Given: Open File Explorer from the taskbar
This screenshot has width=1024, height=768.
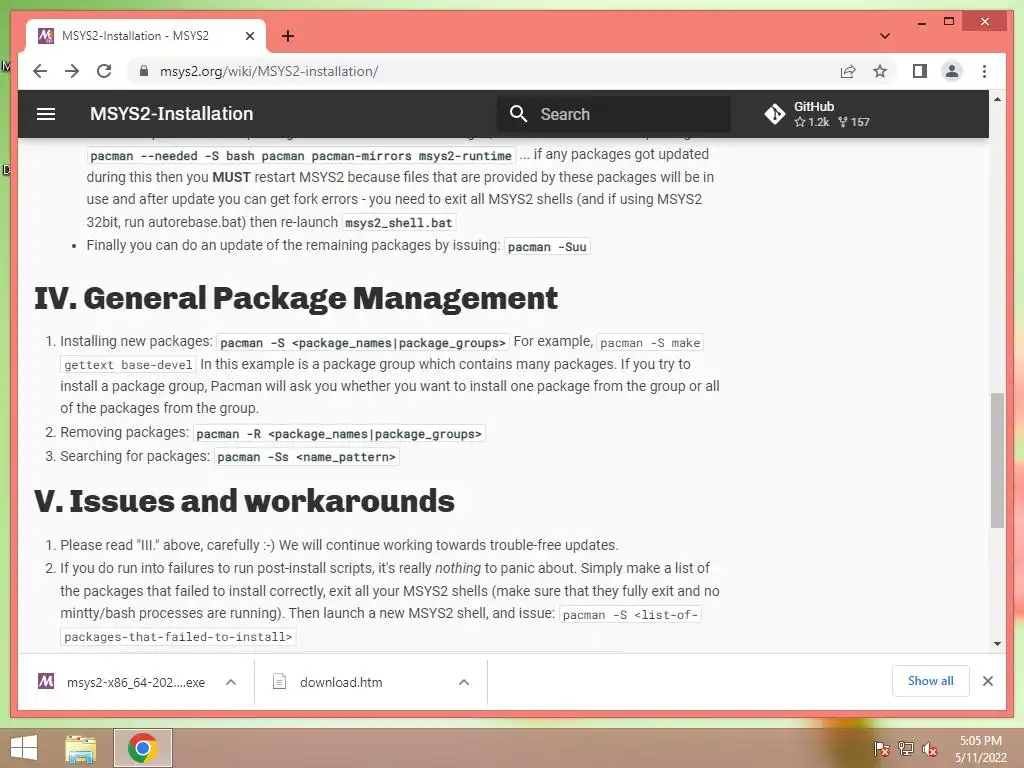Looking at the screenshot, I should [x=81, y=748].
